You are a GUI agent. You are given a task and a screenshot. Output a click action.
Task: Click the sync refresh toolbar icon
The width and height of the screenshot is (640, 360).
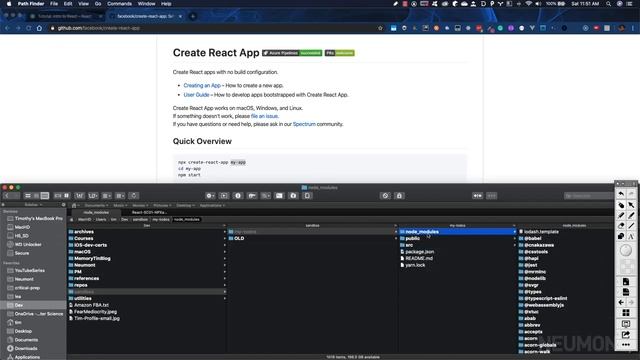134,196
